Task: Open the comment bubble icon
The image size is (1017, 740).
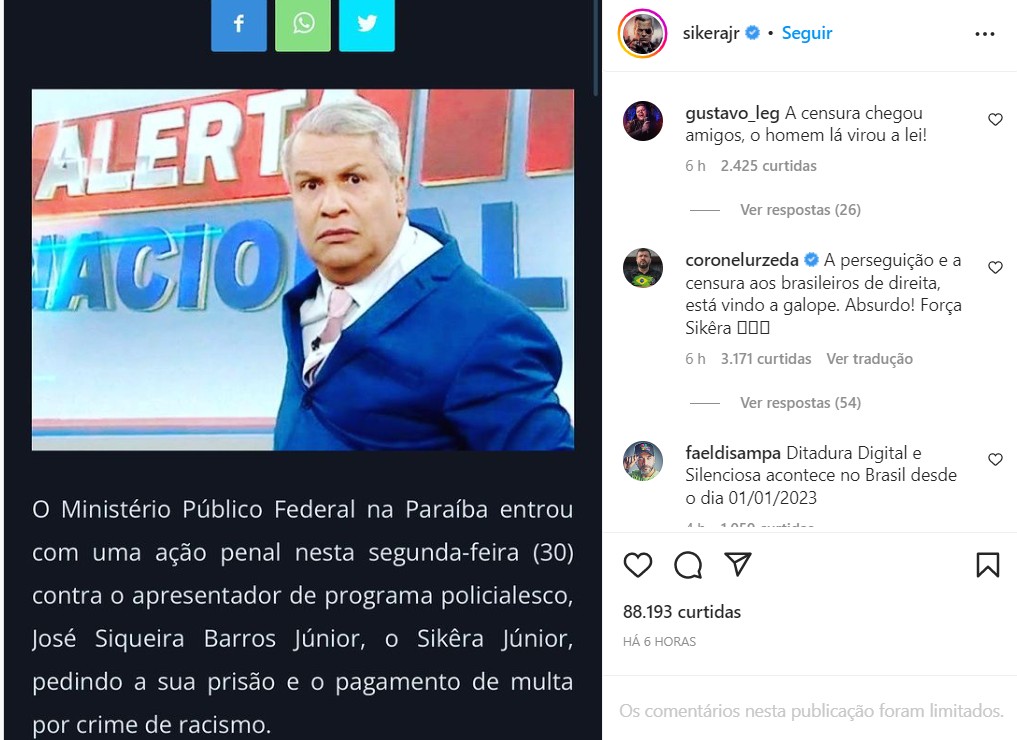Action: coord(688,565)
